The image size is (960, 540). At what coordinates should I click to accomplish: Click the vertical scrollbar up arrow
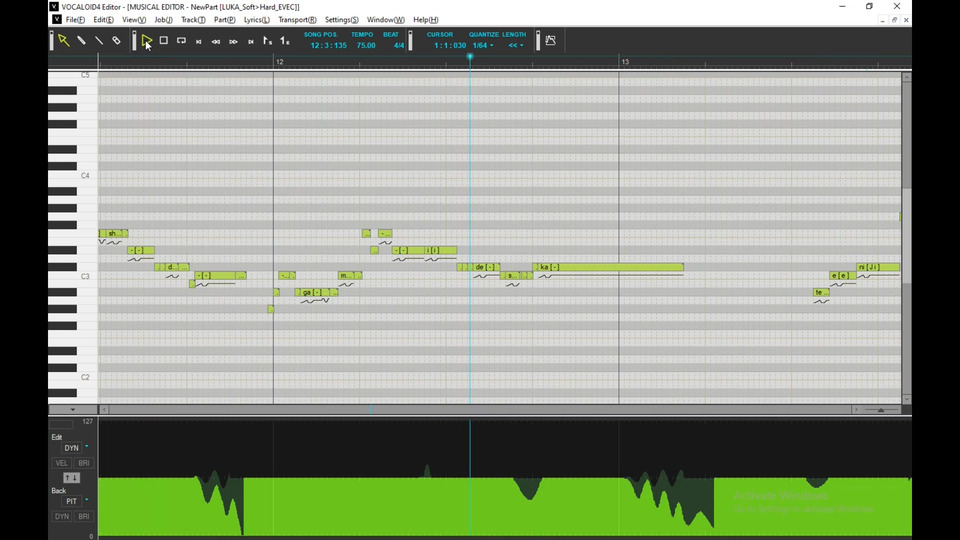[907, 77]
